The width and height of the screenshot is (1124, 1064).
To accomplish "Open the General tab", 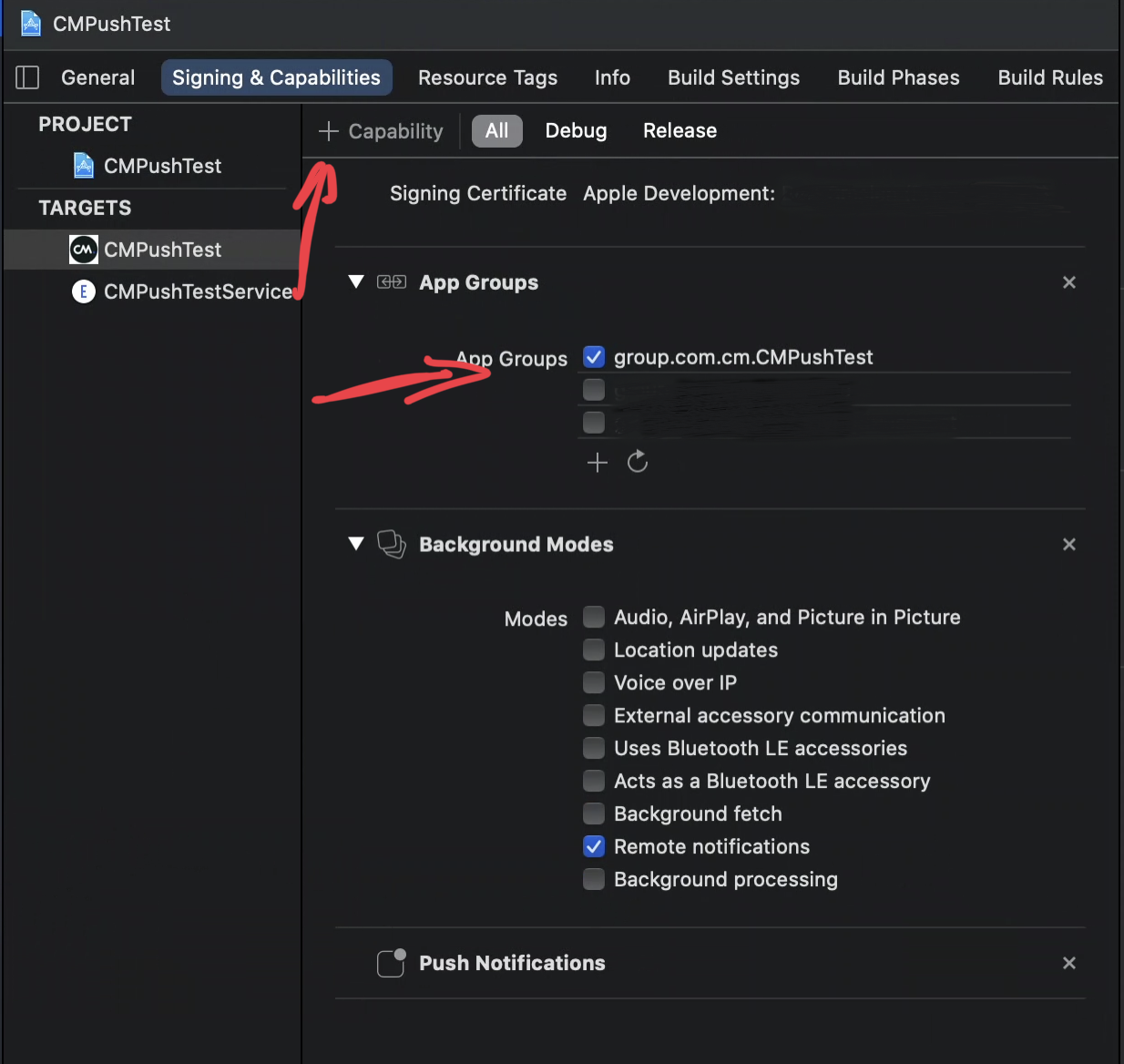I will pos(98,77).
